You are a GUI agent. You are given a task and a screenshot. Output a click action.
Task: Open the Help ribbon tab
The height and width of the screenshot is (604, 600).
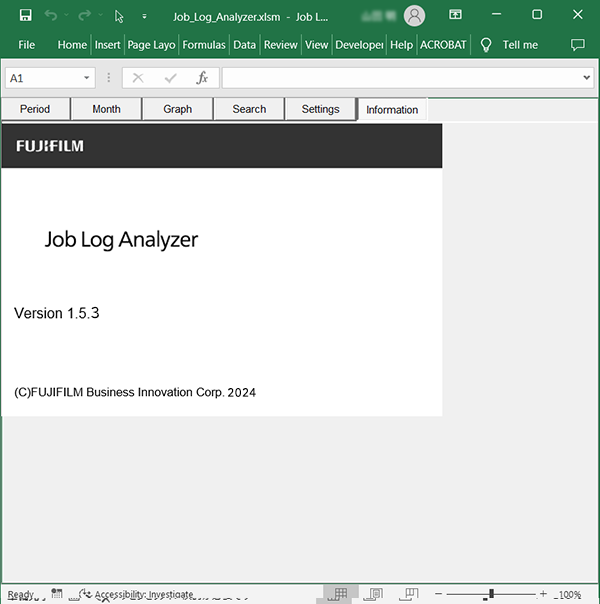pyautogui.click(x=401, y=45)
